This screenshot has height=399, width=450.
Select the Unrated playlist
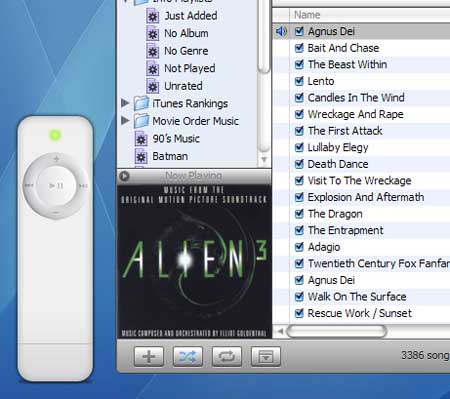pyautogui.click(x=183, y=86)
